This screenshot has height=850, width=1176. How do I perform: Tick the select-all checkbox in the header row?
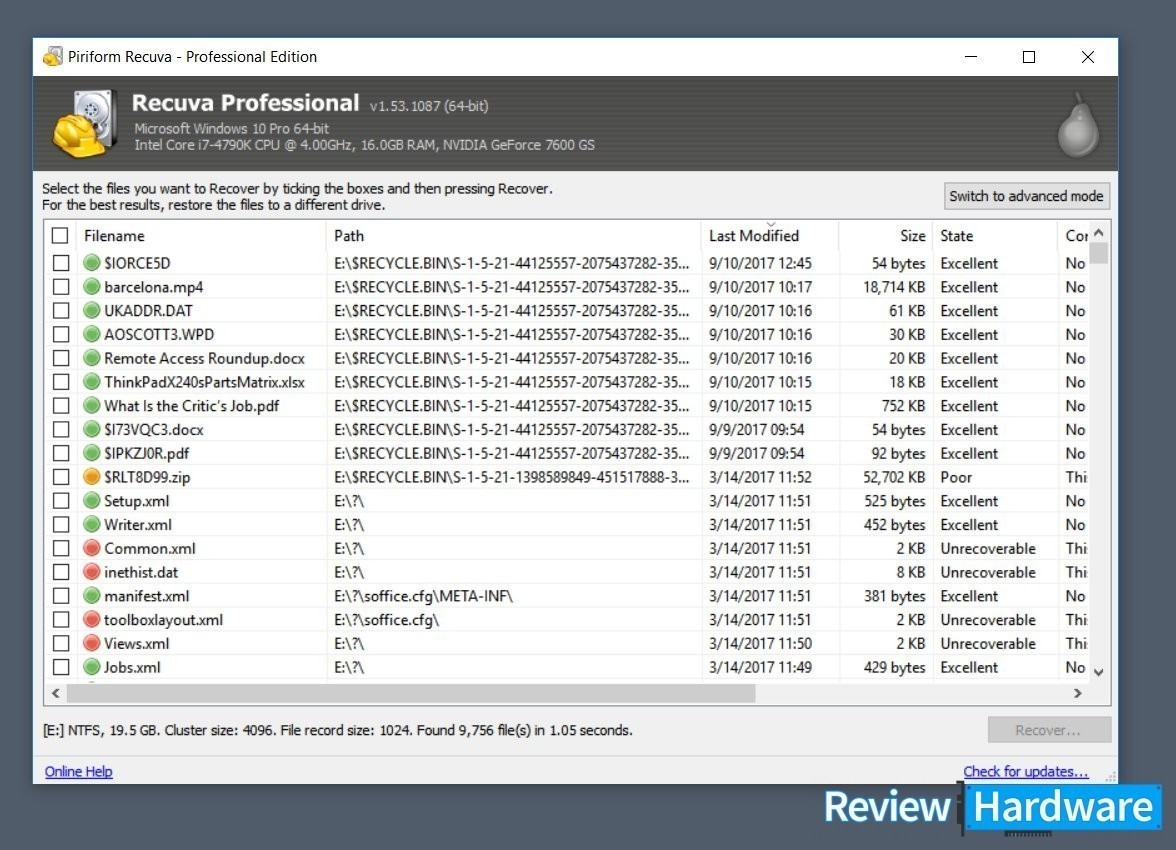coord(60,236)
